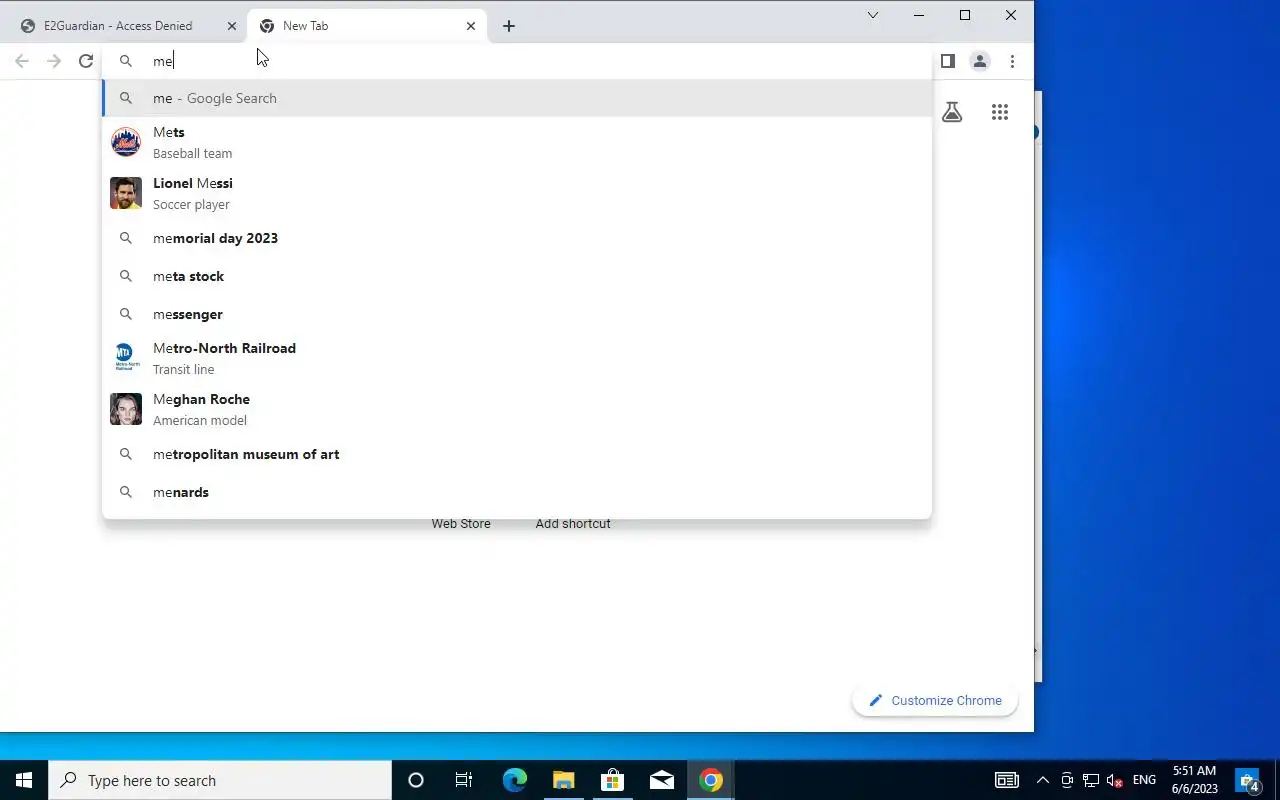Reload the page with the refresh icon
1280x800 pixels.
coord(86,61)
